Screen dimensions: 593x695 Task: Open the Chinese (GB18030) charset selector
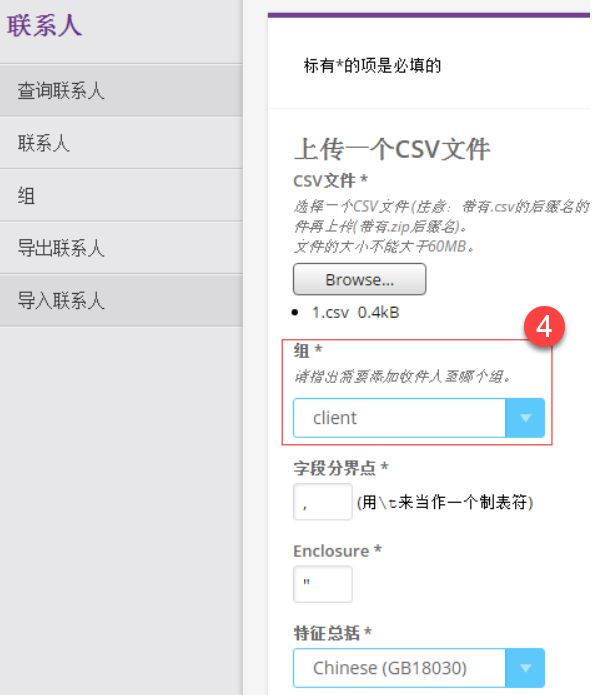(419, 668)
